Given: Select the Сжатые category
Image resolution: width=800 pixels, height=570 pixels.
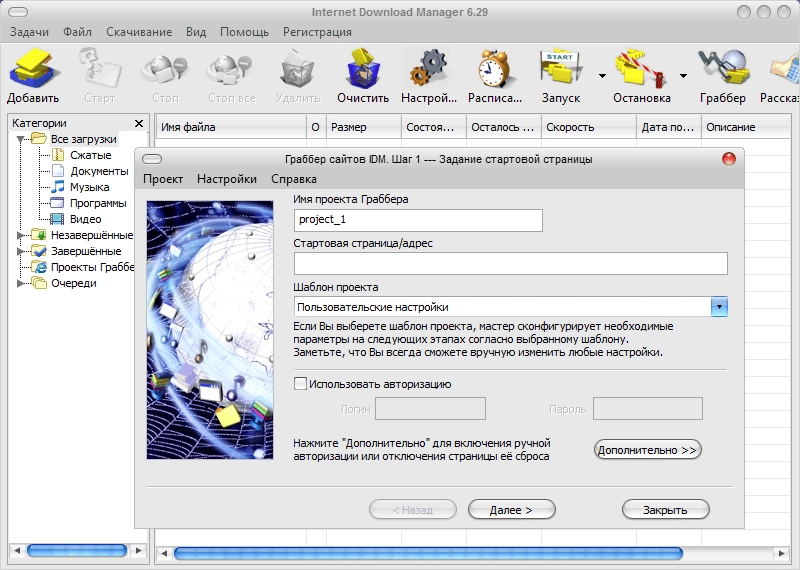Looking at the screenshot, I should (x=91, y=155).
